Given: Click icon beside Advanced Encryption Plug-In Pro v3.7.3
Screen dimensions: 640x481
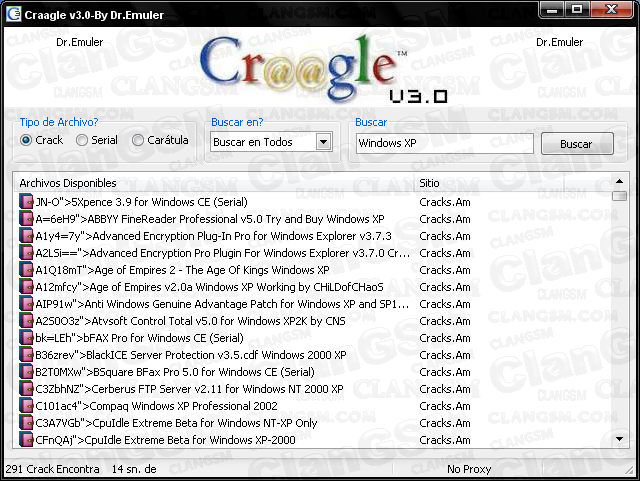Looking at the screenshot, I should point(26,236).
